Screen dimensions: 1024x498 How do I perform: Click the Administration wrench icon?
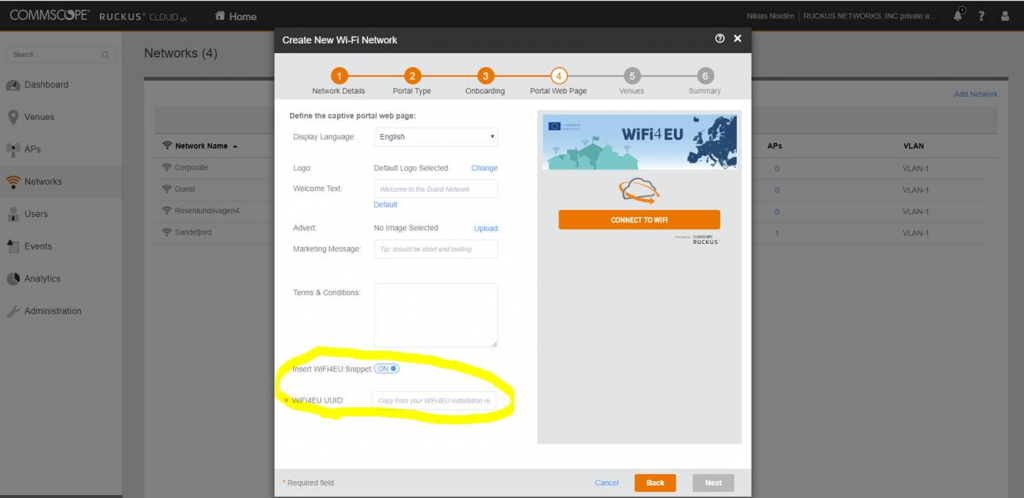(x=13, y=311)
